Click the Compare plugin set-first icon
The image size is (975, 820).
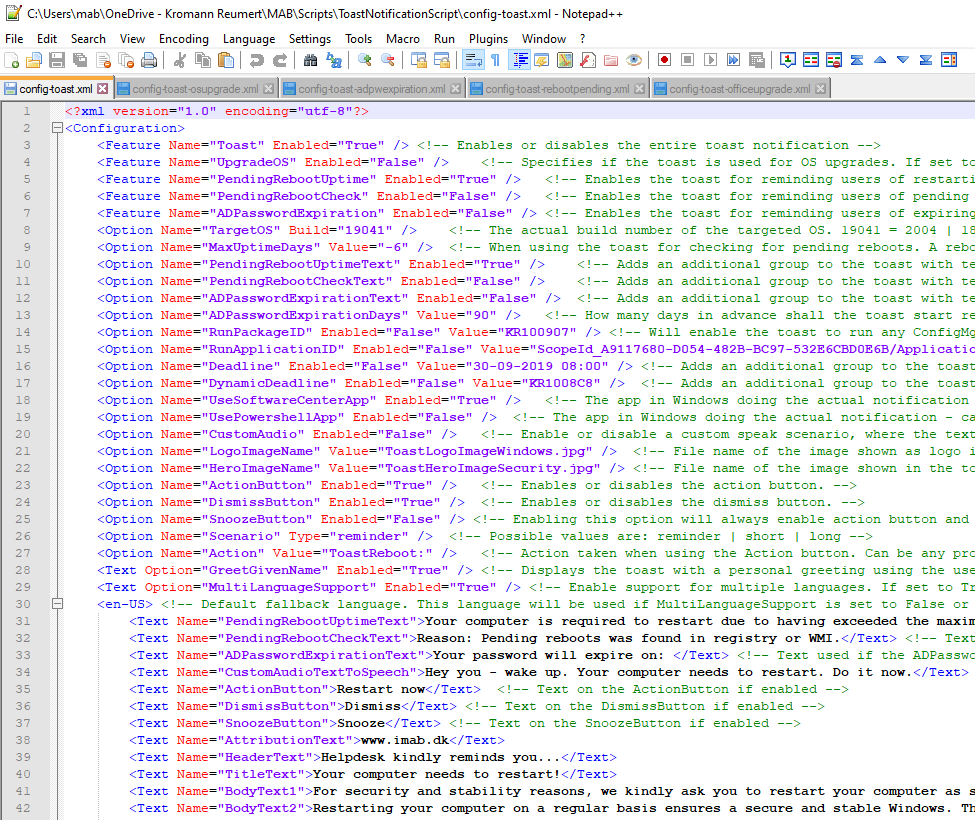click(x=788, y=60)
